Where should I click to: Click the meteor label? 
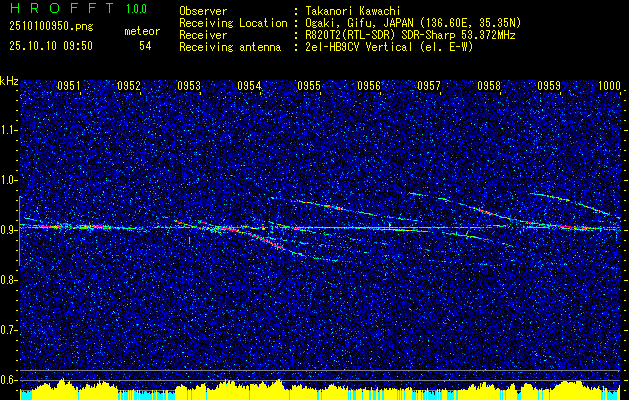click(142, 31)
